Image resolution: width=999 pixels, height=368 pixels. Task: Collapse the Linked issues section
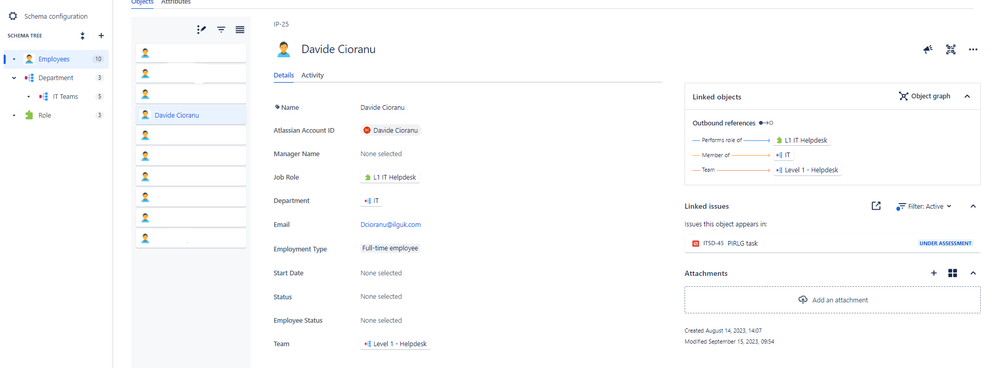pyautogui.click(x=973, y=206)
